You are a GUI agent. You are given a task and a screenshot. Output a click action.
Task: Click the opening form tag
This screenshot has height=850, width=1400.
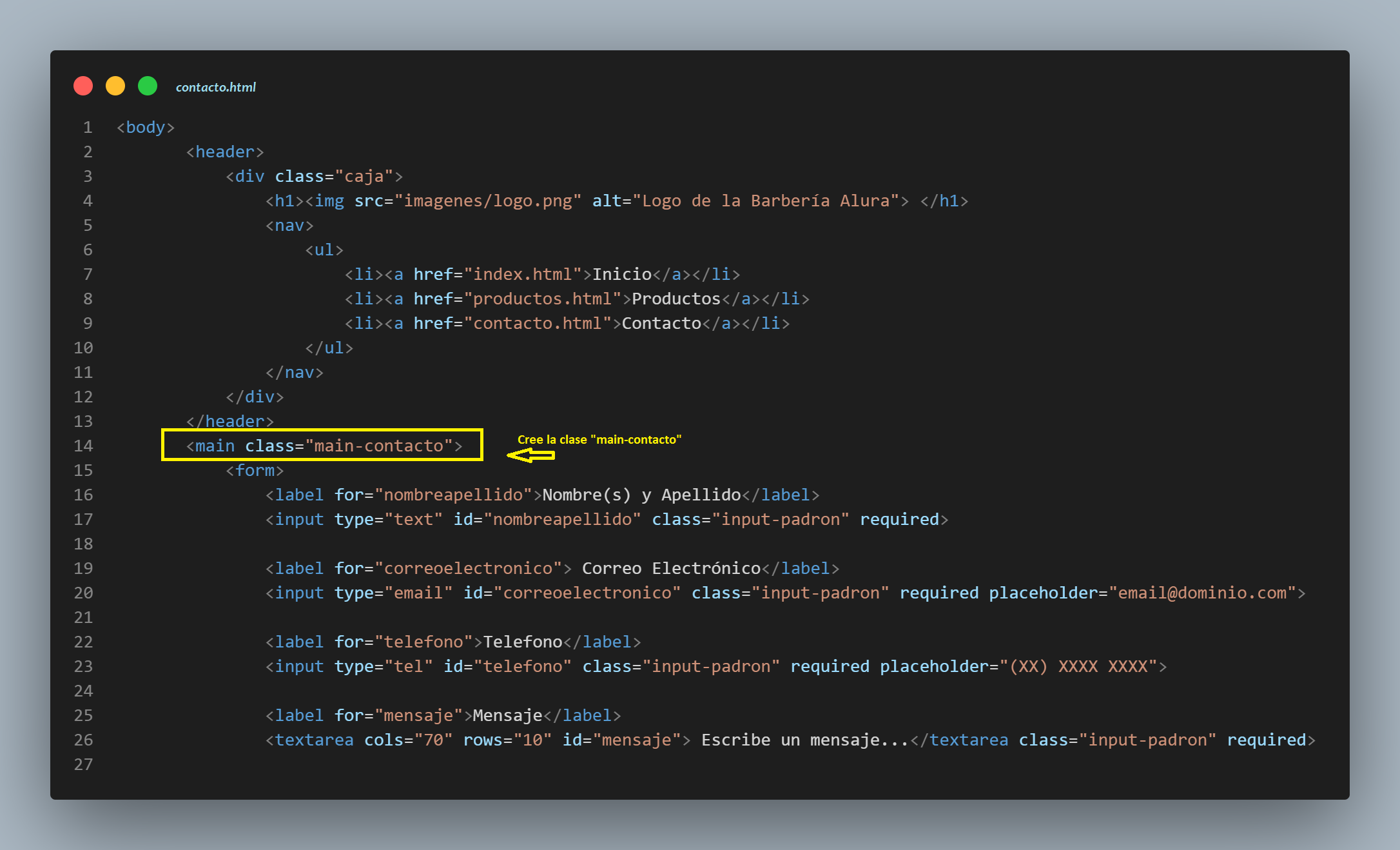pyautogui.click(x=255, y=470)
